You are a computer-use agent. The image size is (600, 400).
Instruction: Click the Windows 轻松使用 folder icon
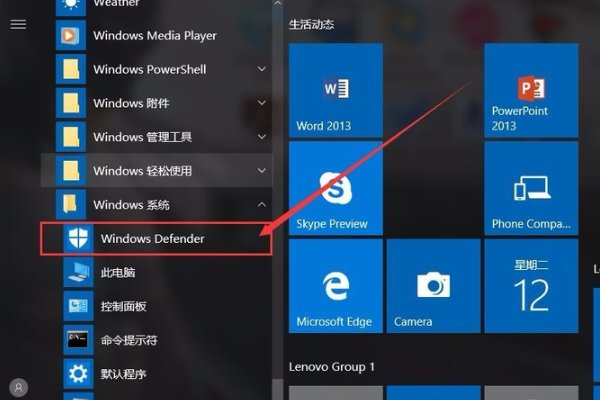tap(71, 171)
